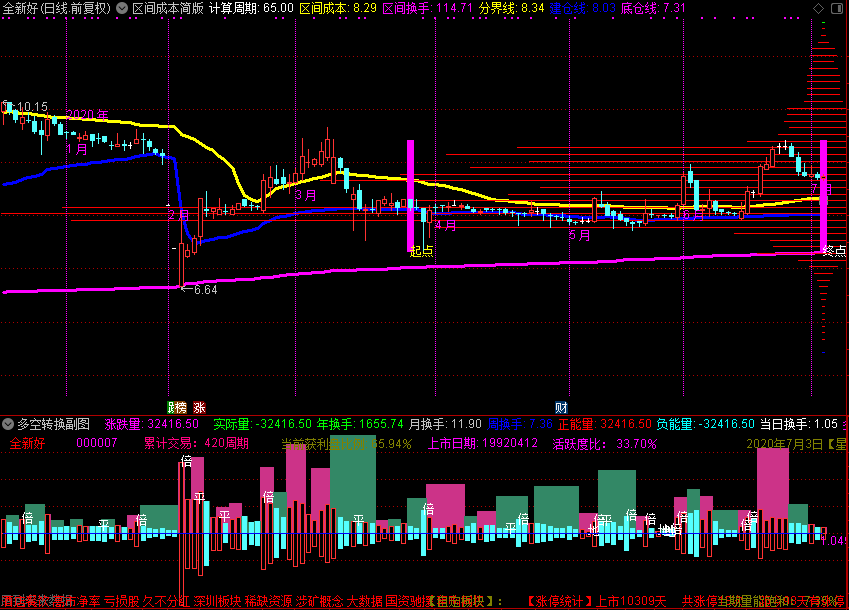The width and height of the screenshot is (849, 610).
Task: Click the 10.15 high price label
Action: [x=32, y=107]
